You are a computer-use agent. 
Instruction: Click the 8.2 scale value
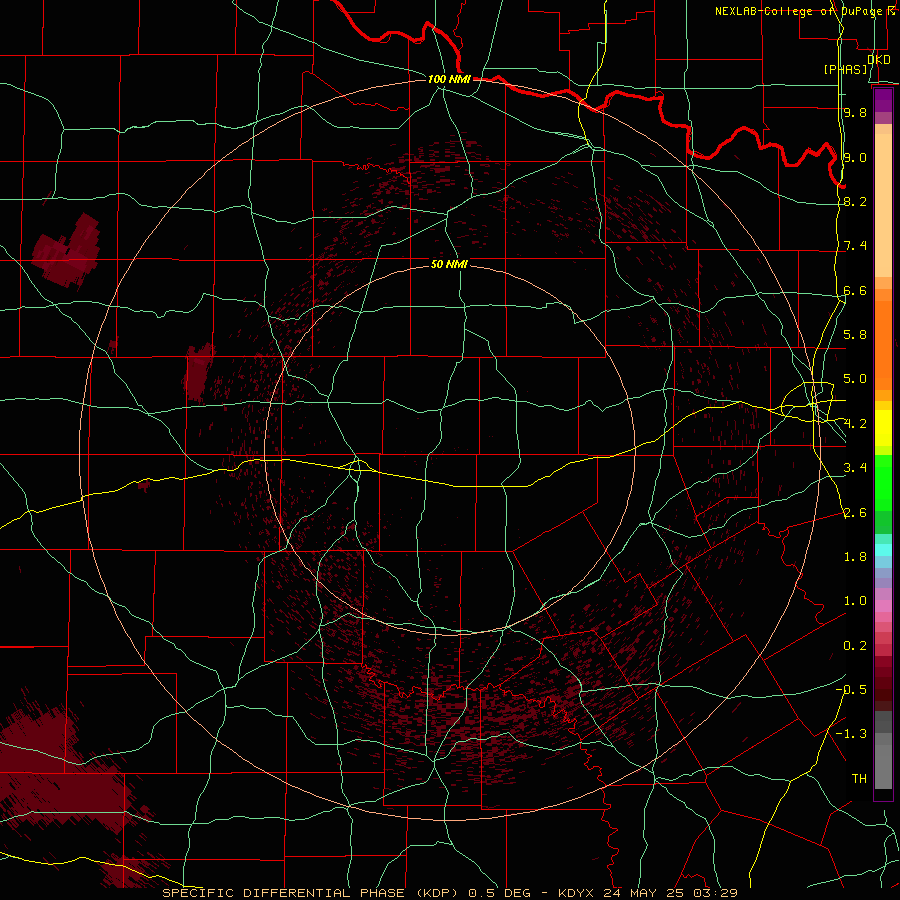click(855, 201)
